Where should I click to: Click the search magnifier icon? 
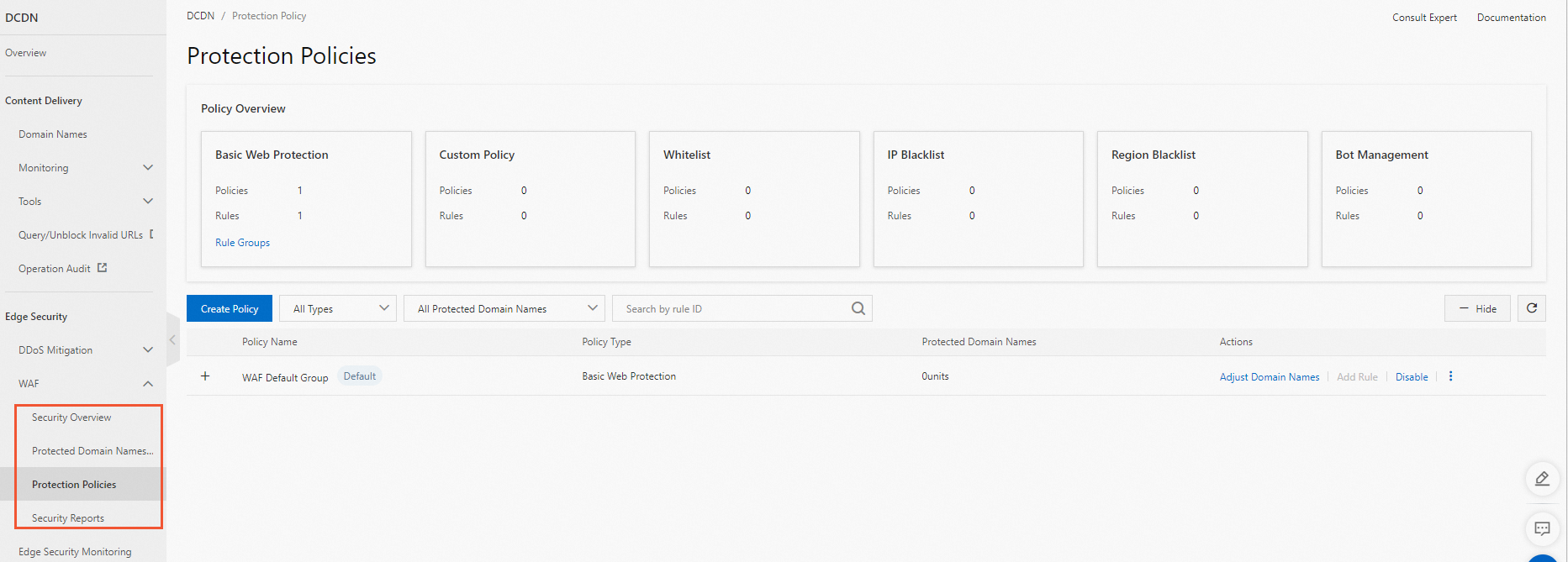(858, 308)
